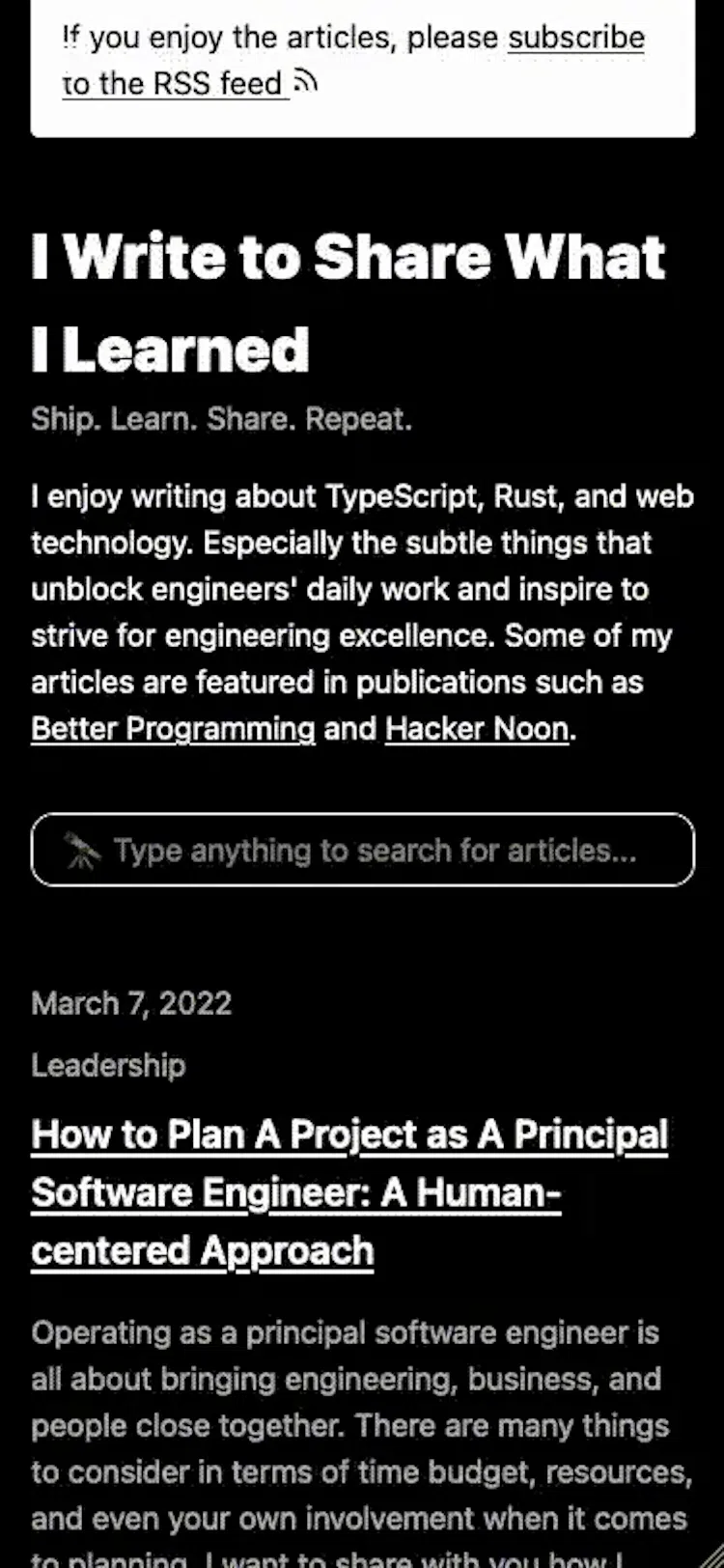Click the intro paragraph mentioning TypeScript and Rust
The image size is (724, 1568).
[x=362, y=612]
